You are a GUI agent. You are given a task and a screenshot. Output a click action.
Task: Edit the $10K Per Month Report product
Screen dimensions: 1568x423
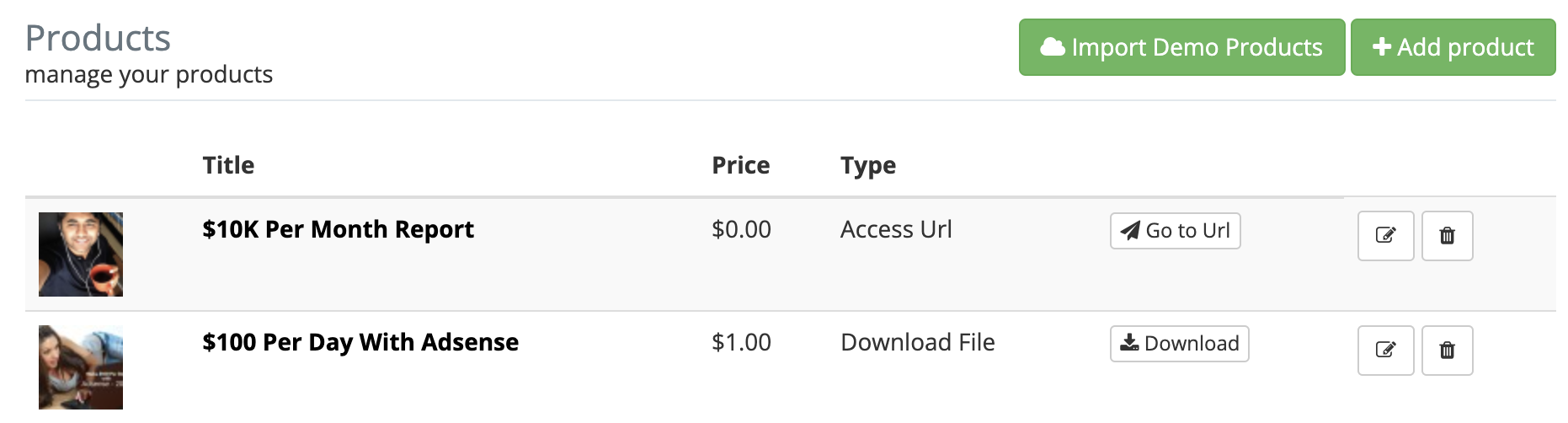pyautogui.click(x=1385, y=236)
